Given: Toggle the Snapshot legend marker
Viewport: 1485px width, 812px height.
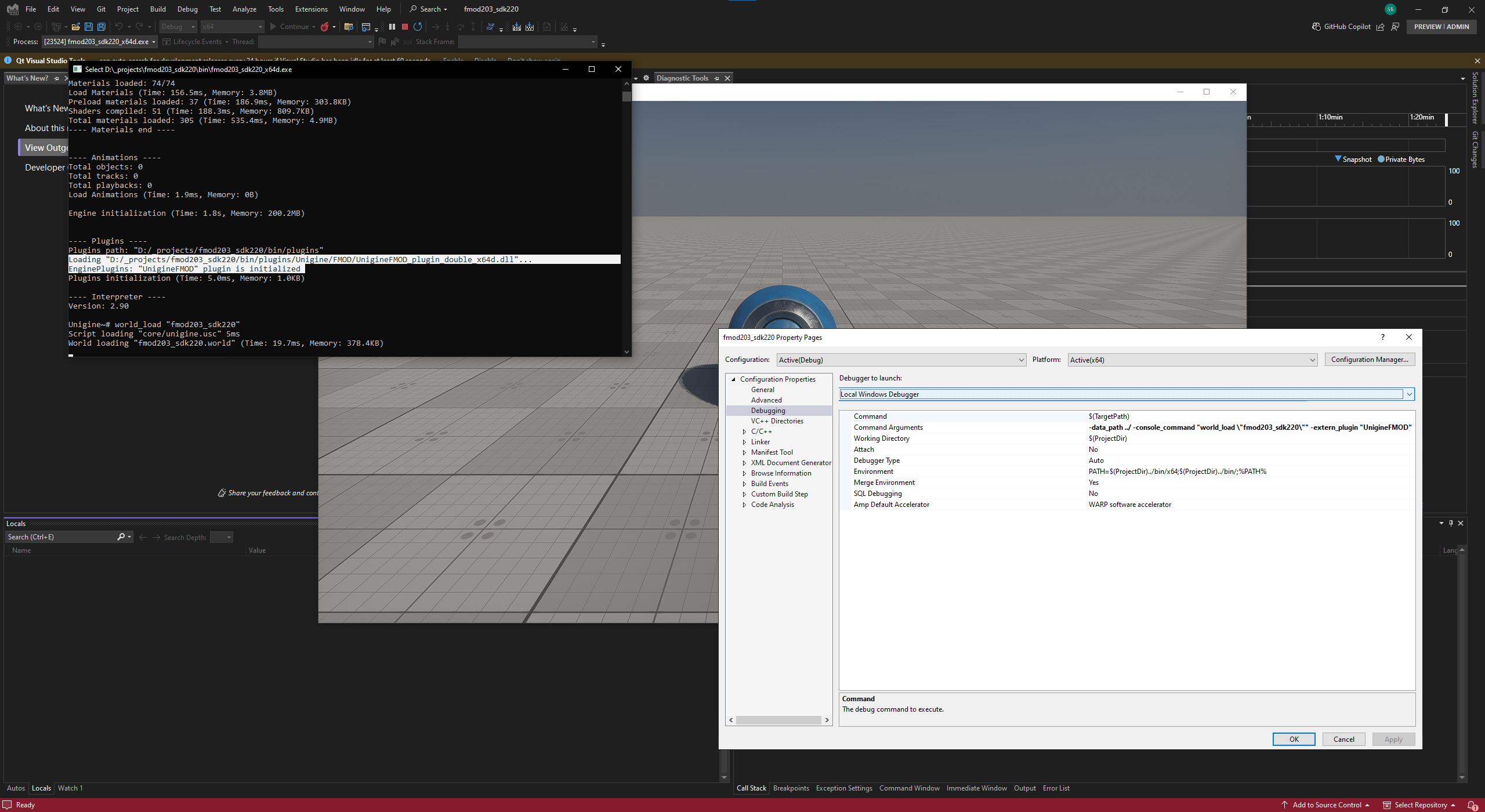Looking at the screenshot, I should tap(1338, 159).
